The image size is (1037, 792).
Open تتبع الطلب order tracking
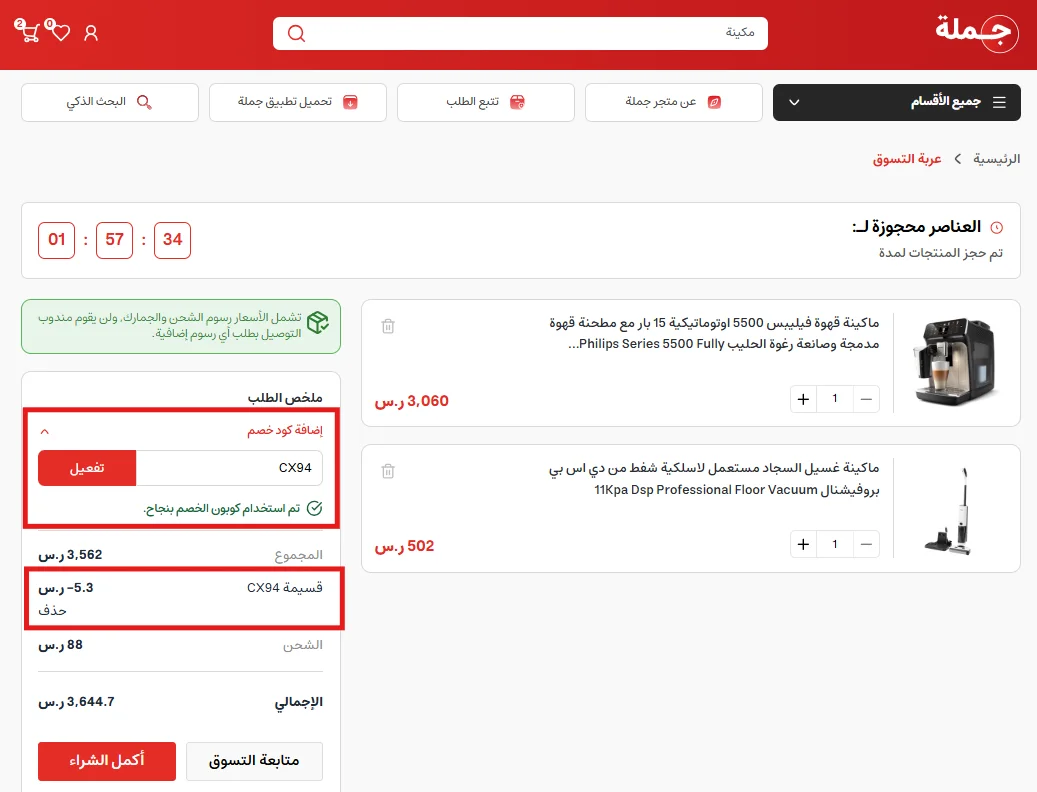click(x=485, y=102)
